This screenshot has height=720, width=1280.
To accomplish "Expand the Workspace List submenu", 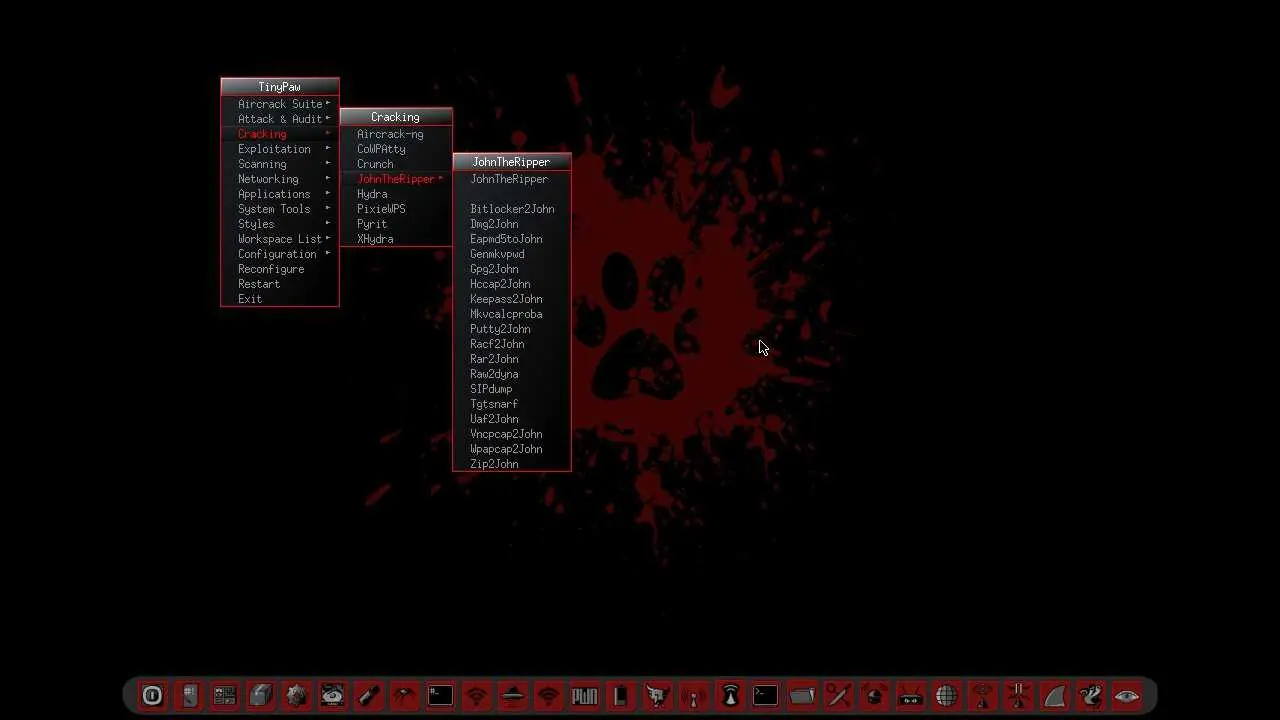I will 280,239.
